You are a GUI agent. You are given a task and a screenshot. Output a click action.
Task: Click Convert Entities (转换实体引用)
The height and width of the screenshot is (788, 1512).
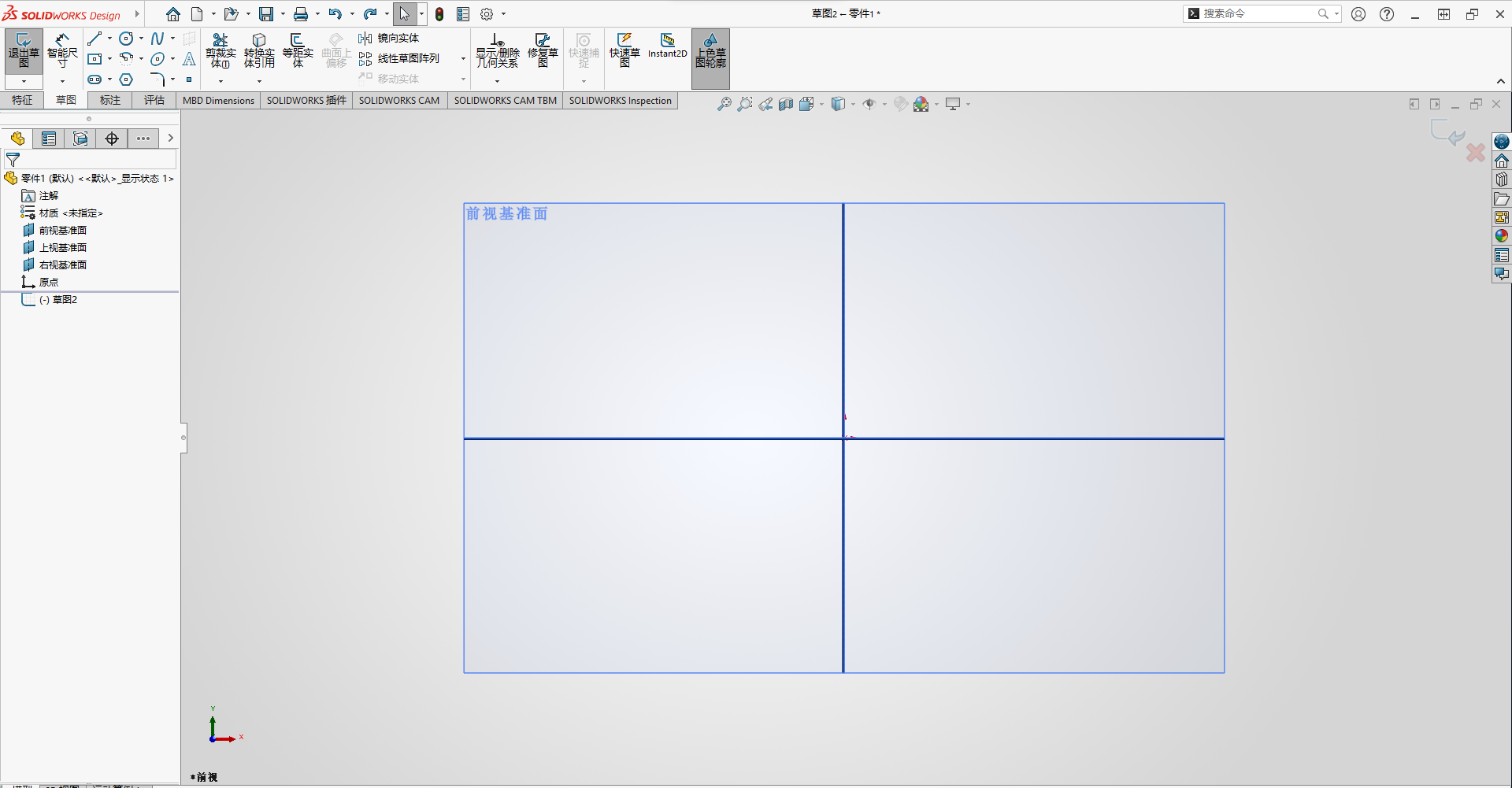tap(259, 50)
